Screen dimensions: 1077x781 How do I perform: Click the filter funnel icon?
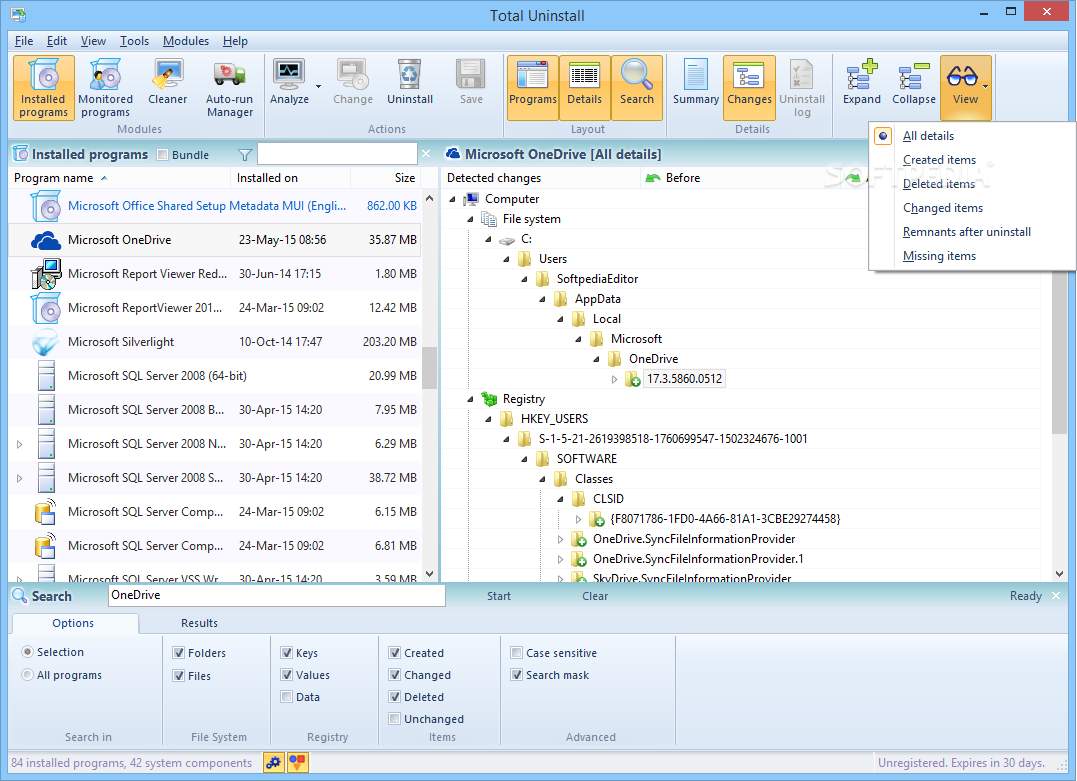245,155
